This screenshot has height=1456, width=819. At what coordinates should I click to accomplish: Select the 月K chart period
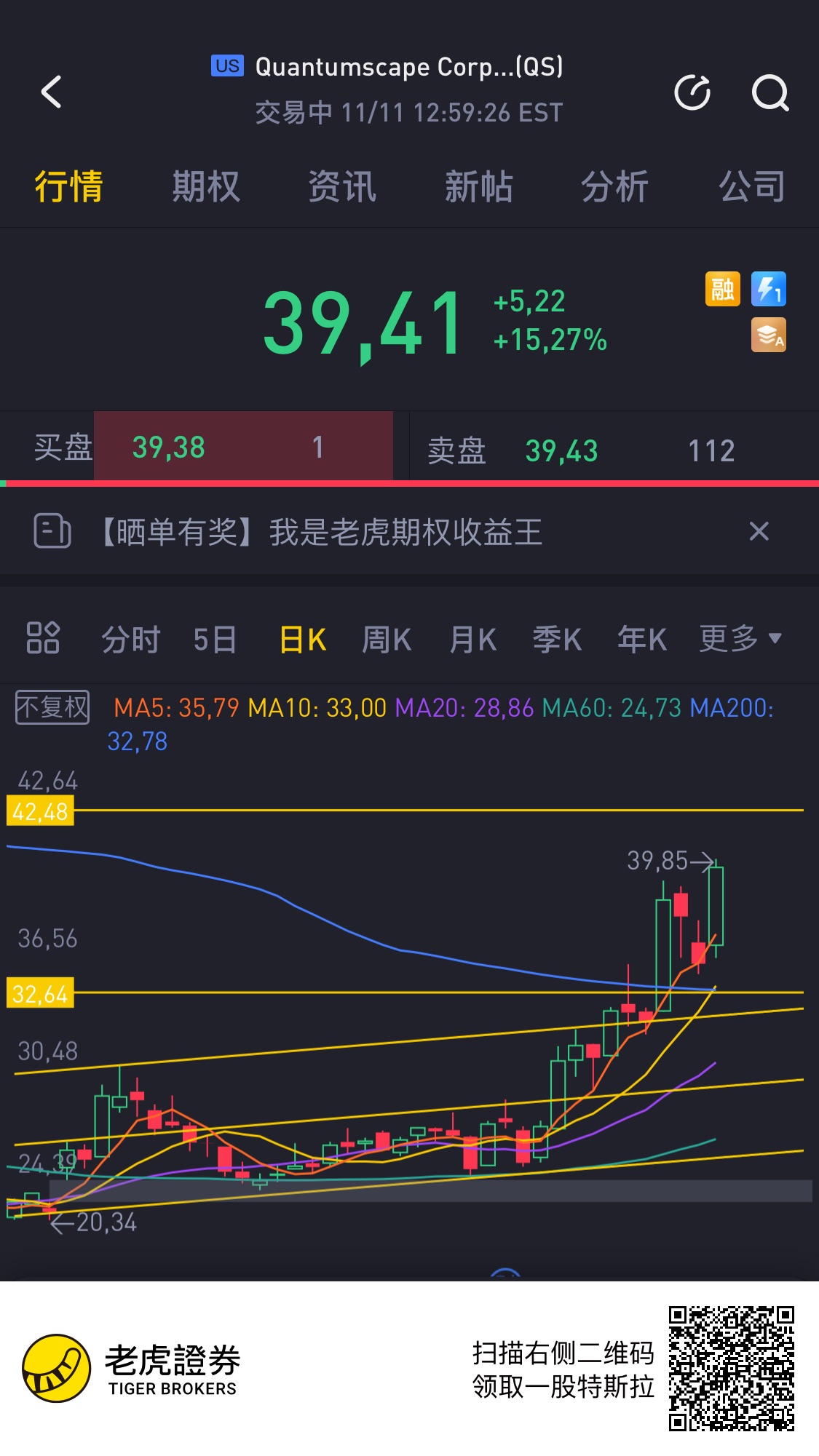[x=473, y=640]
